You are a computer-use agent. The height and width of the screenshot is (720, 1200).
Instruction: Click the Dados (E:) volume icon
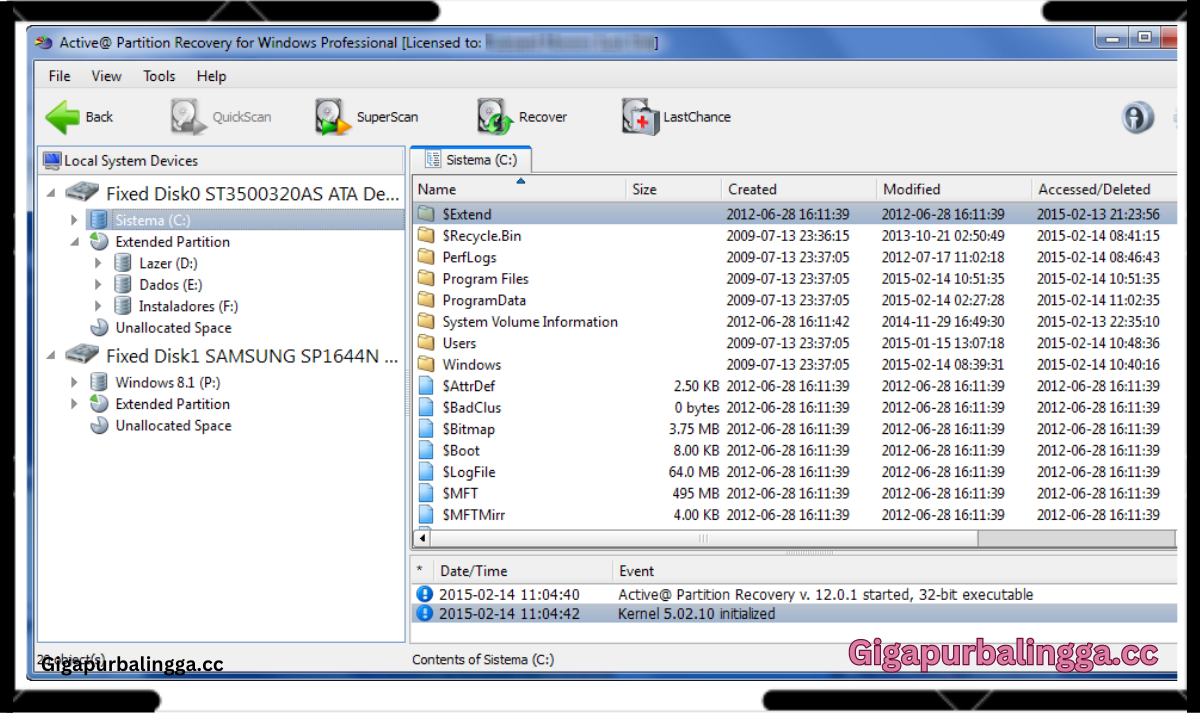tap(122, 285)
